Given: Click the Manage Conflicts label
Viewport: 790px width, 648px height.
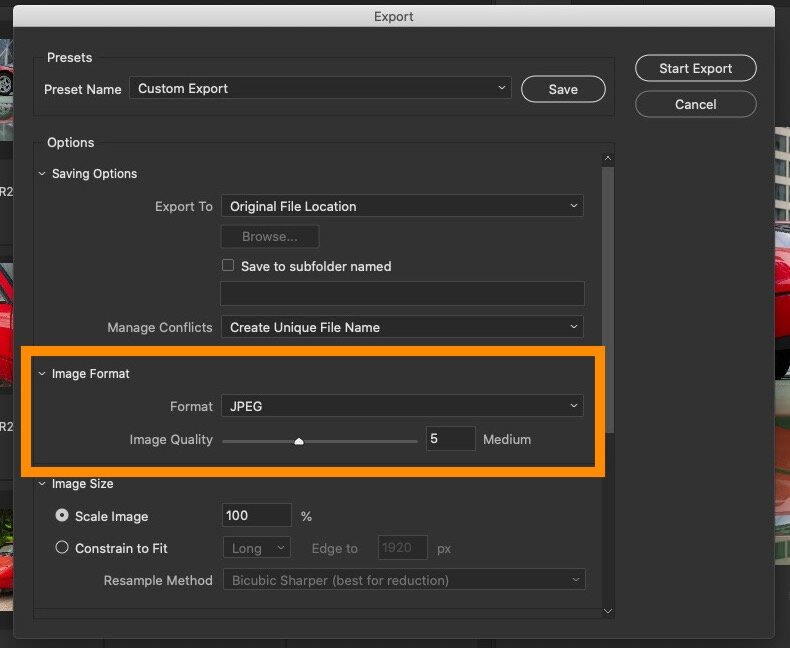Looking at the screenshot, I should tap(160, 328).
